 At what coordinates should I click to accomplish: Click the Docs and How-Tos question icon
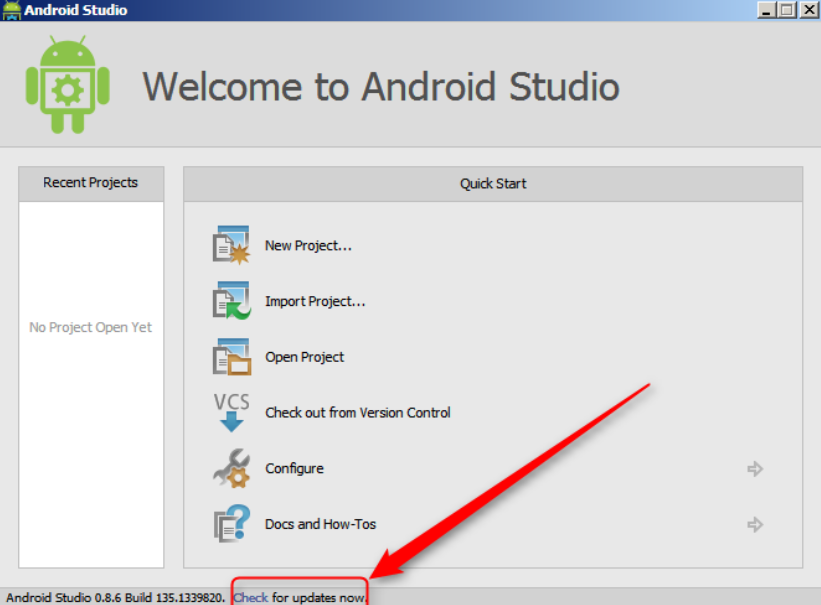231,524
